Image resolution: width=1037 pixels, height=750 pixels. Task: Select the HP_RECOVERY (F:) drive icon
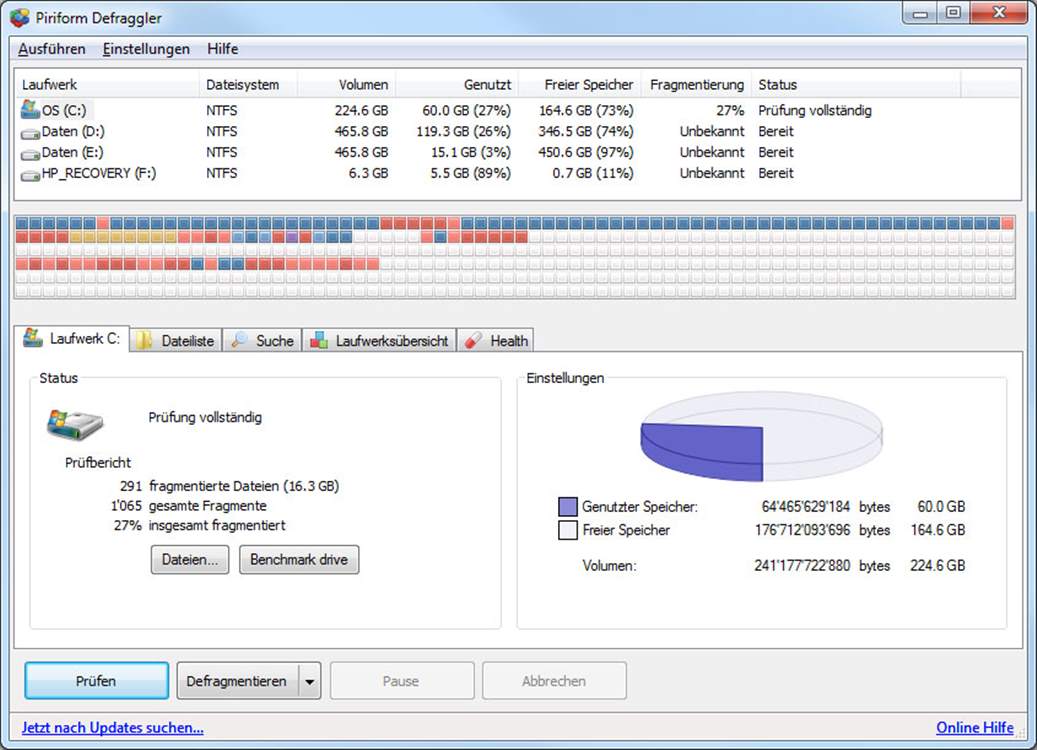pyautogui.click(x=30, y=175)
